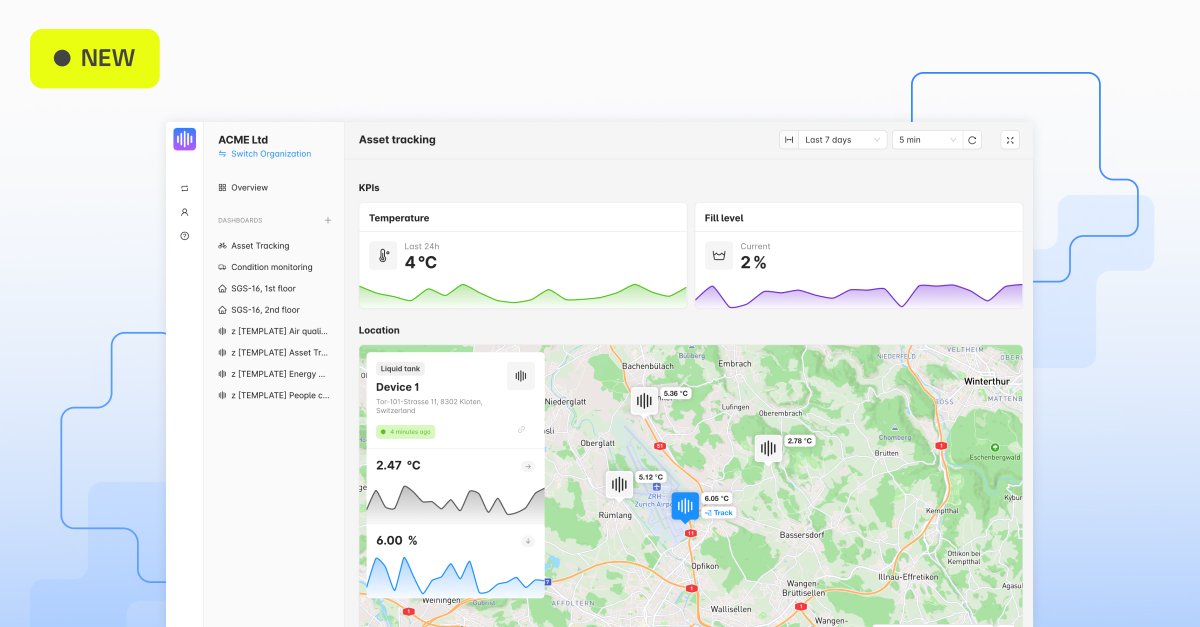Screen dimensions: 1200x627
Task: Toggle fullscreen expand icon in header
Action: pos(1010,140)
